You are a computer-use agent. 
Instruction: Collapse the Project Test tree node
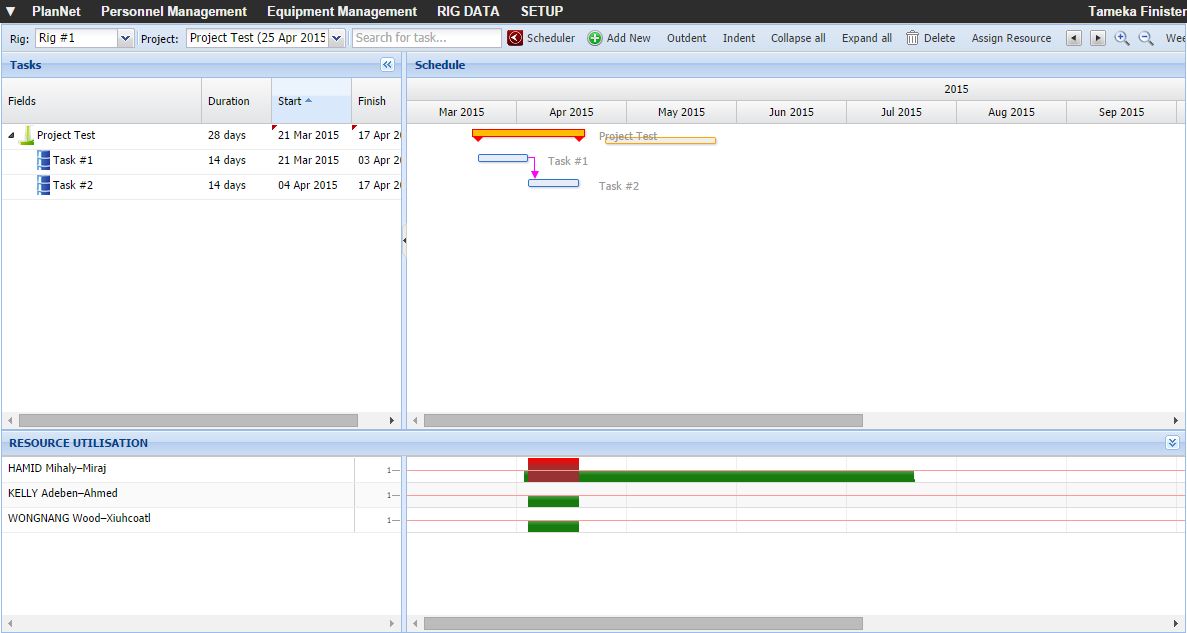coord(12,135)
